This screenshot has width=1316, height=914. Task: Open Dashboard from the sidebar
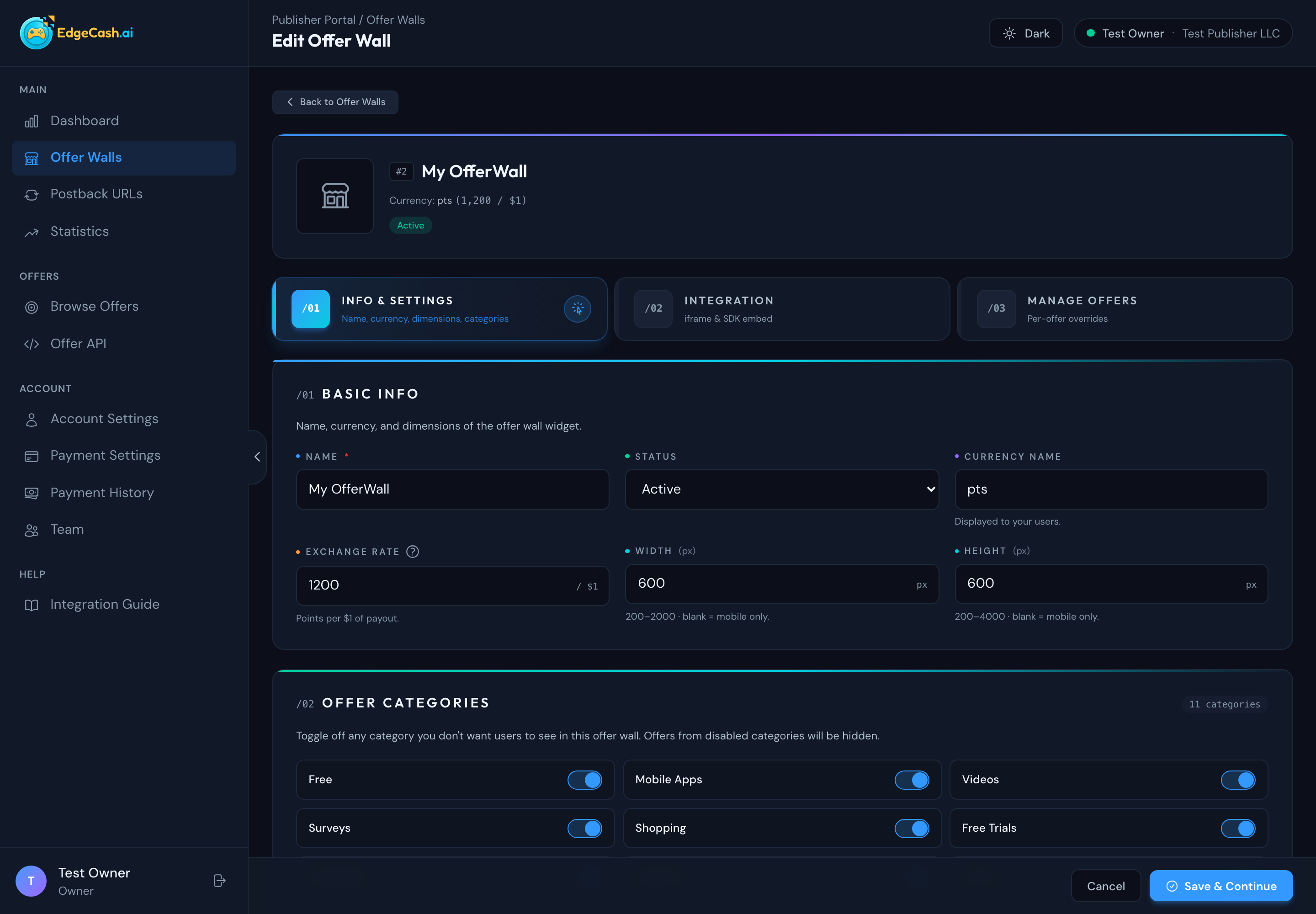point(124,121)
